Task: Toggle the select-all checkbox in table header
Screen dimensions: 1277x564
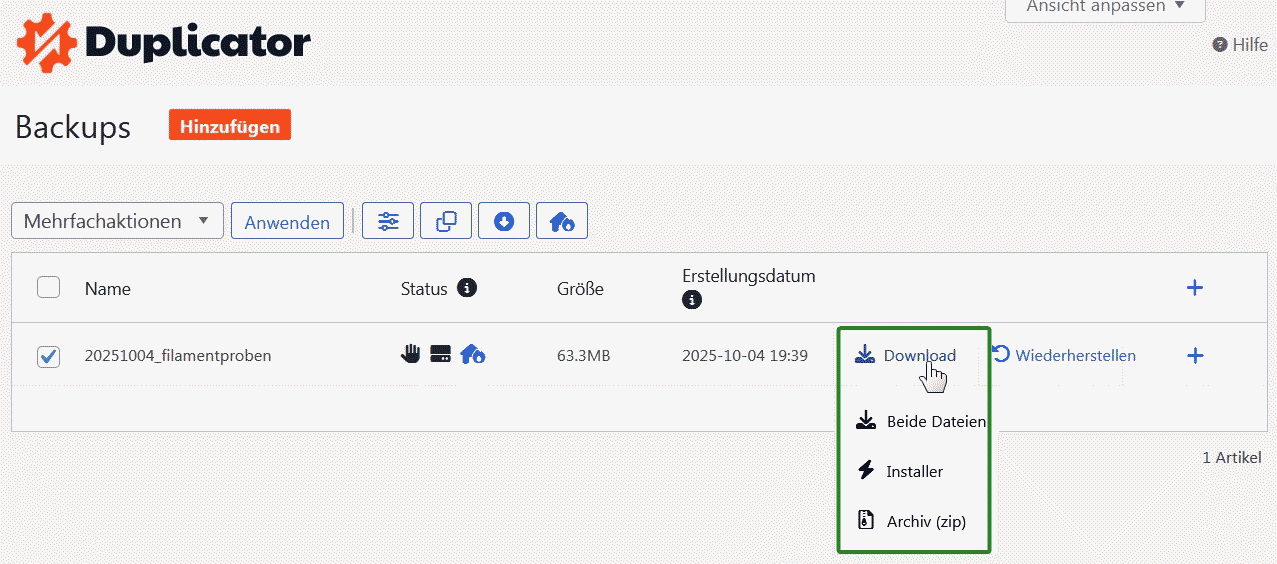Action: tap(48, 288)
